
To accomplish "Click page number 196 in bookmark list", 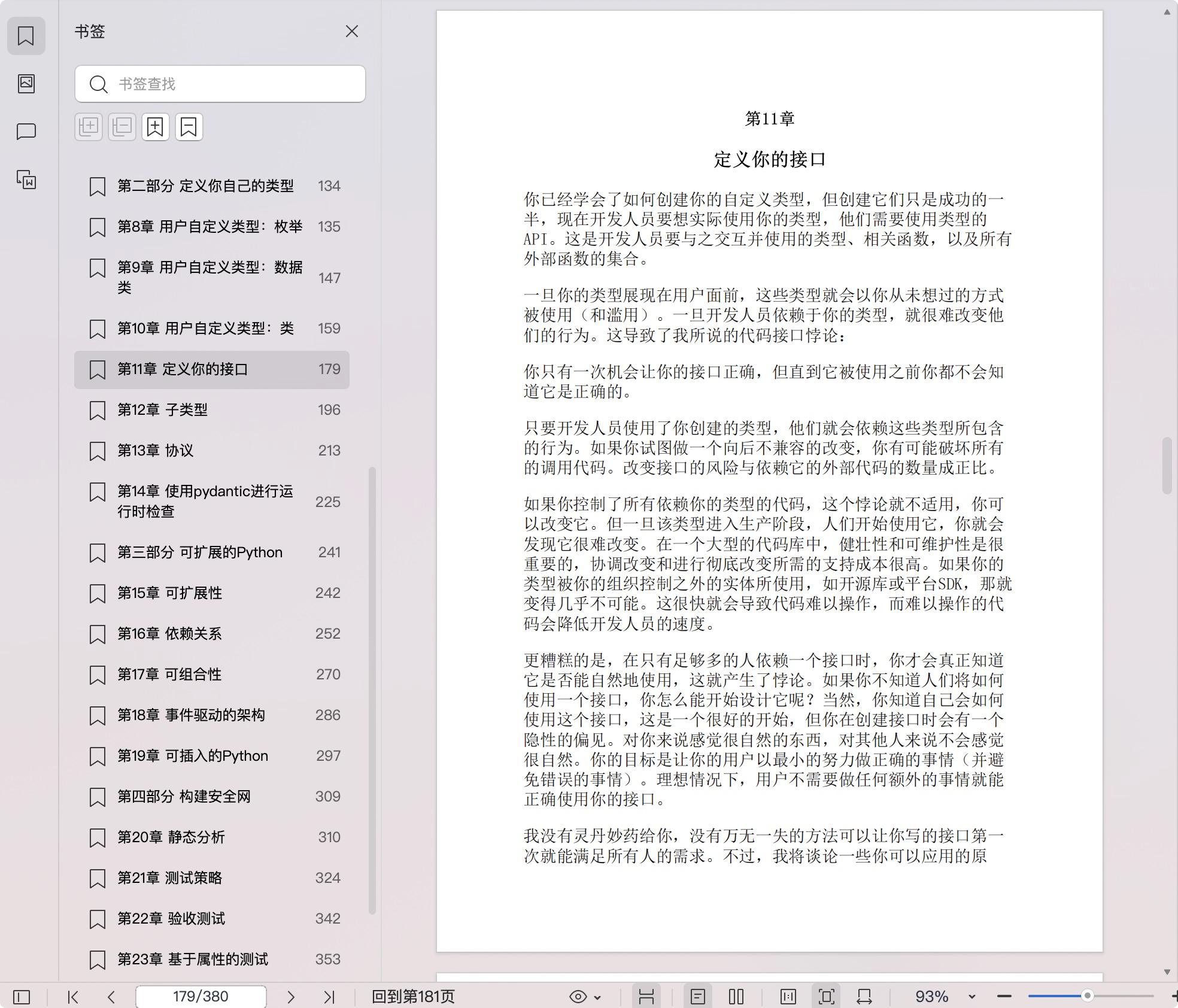I will [x=329, y=410].
